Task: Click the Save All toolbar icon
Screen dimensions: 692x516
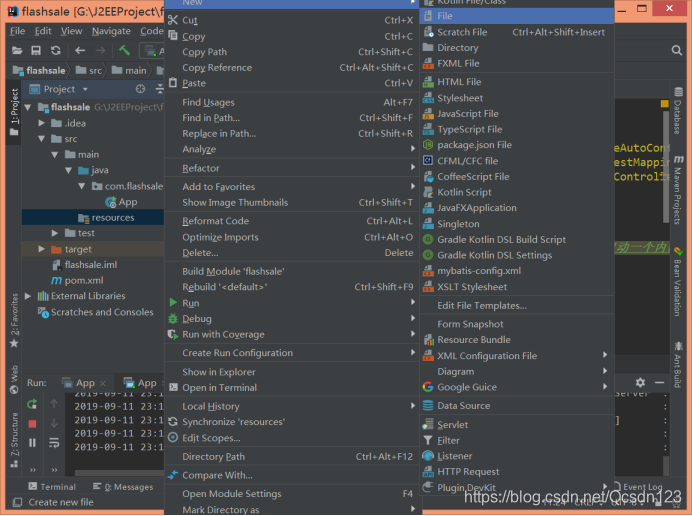Action: point(36,50)
